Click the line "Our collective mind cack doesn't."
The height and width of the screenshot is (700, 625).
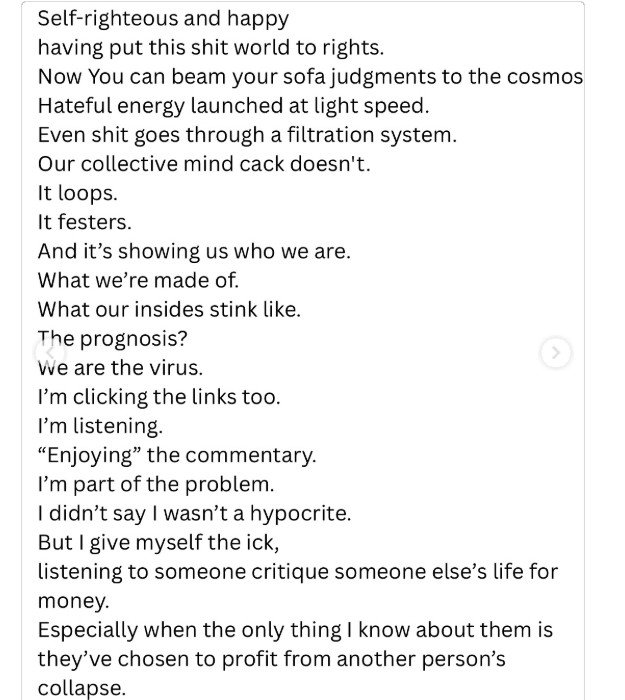tap(204, 164)
